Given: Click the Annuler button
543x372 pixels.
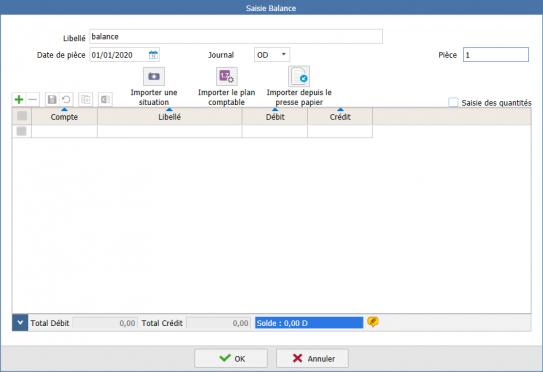Looking at the screenshot, I should tap(312, 358).
